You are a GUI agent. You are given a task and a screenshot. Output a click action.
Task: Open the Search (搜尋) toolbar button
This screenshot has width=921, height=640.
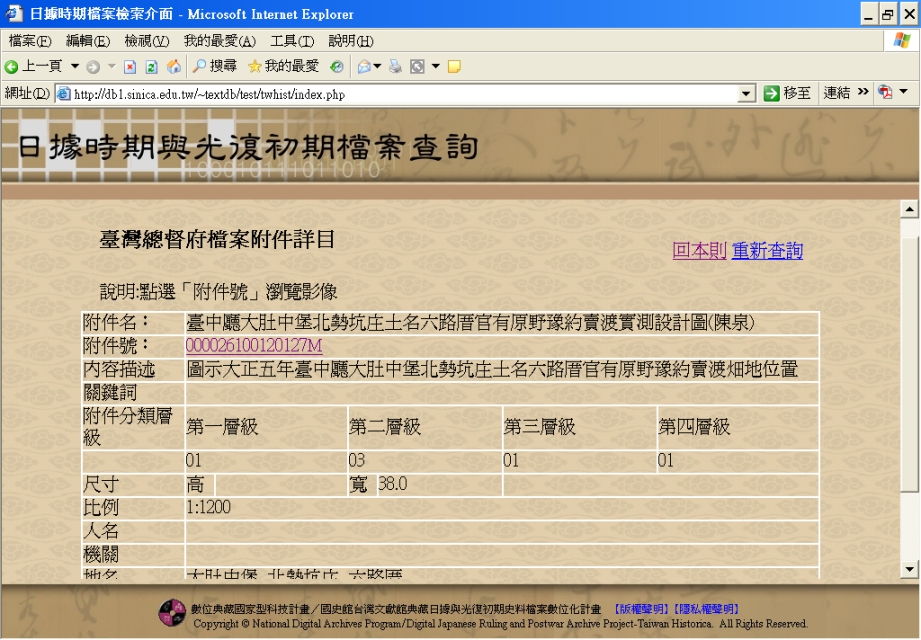pyautogui.click(x=215, y=66)
